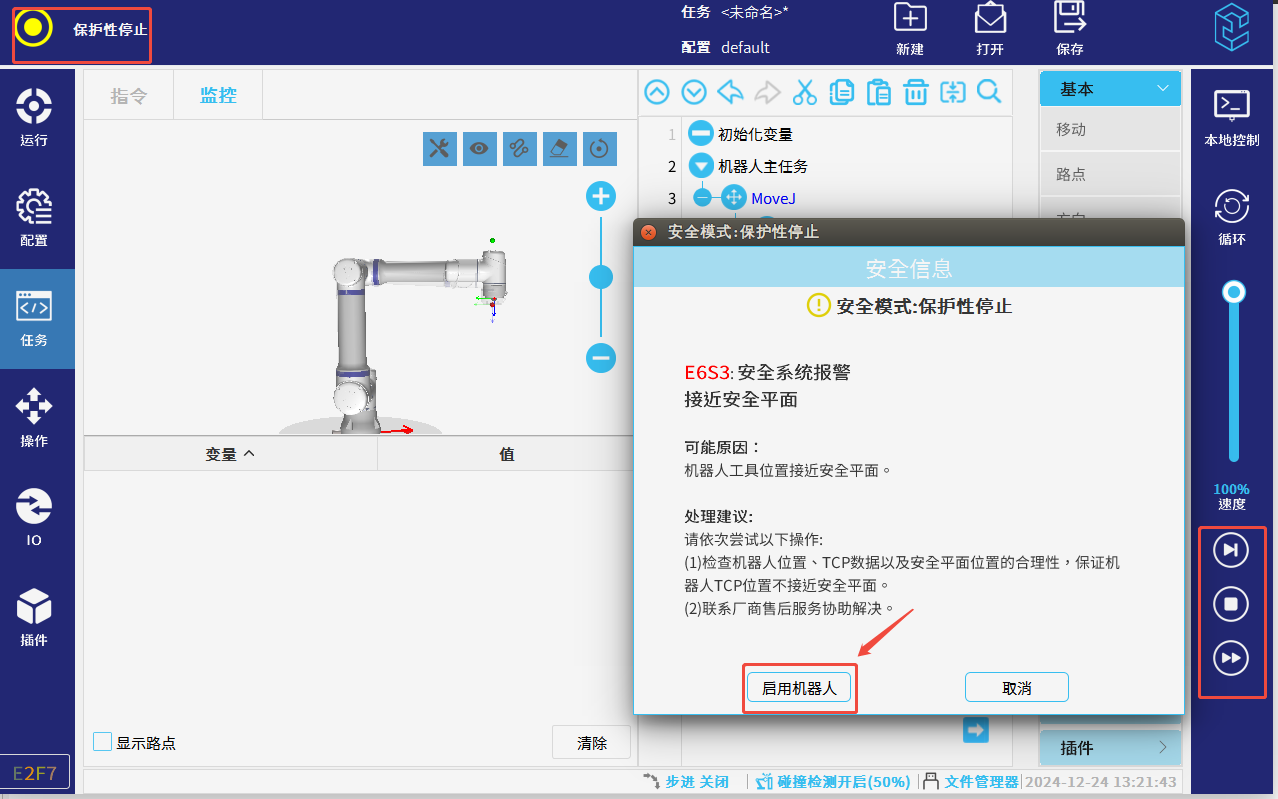1278x799 pixels.
Task: Click the zoom in plus button
Action: [600, 196]
